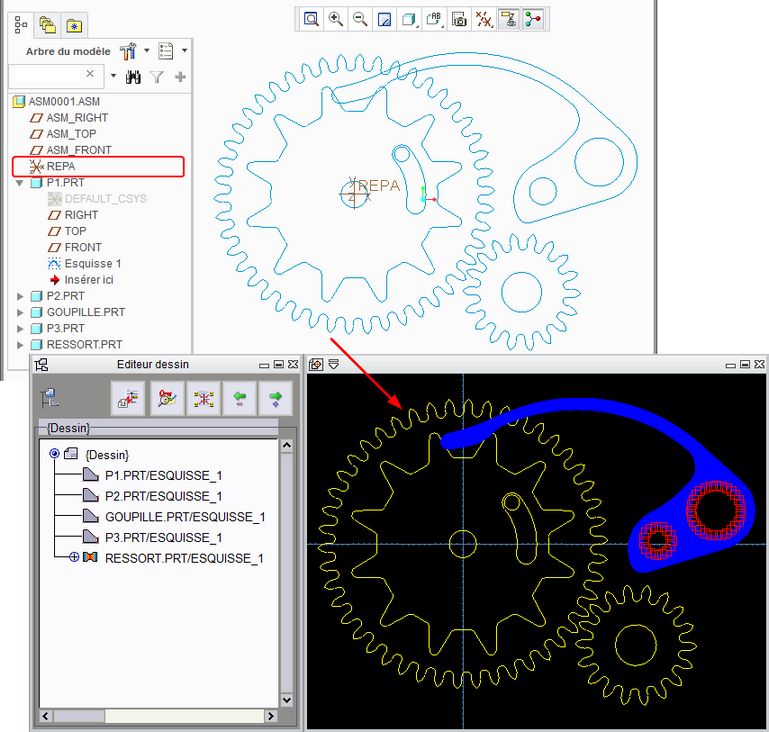The width and height of the screenshot is (769, 732).
Task: Open the Model Tree tab
Action: pos(20,25)
